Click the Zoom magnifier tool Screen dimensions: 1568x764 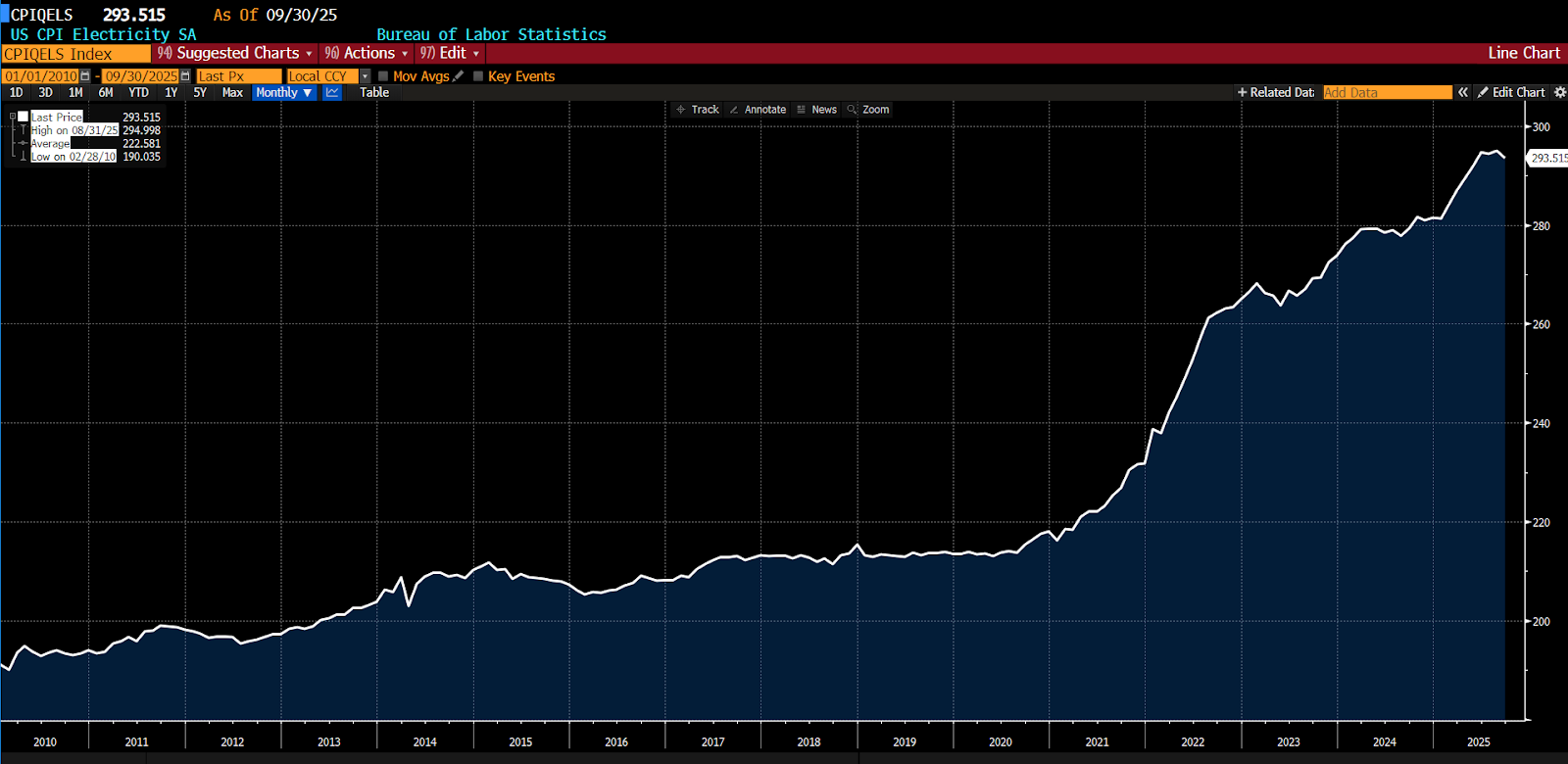click(868, 110)
